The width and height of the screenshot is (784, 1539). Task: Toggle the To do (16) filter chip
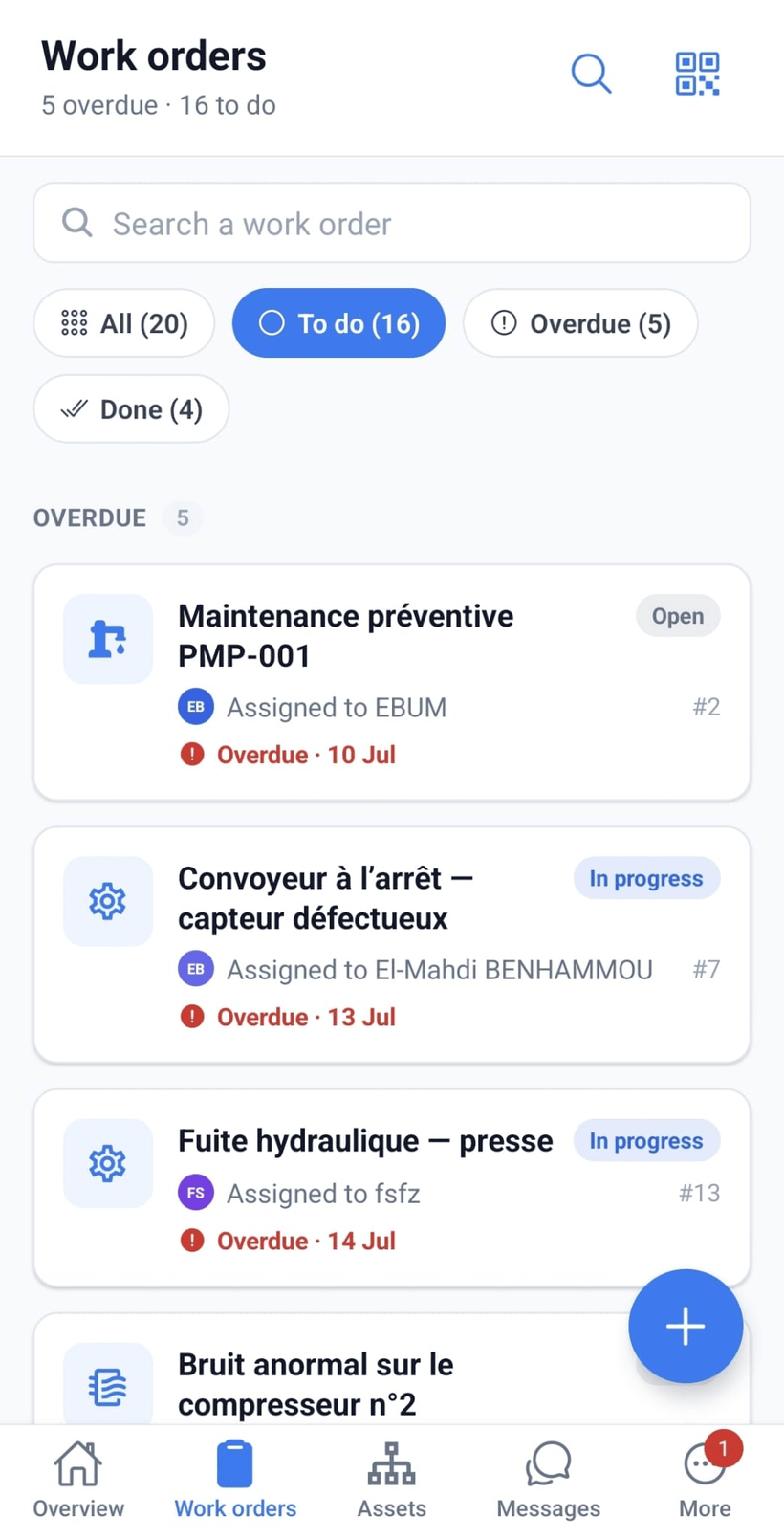click(x=338, y=323)
